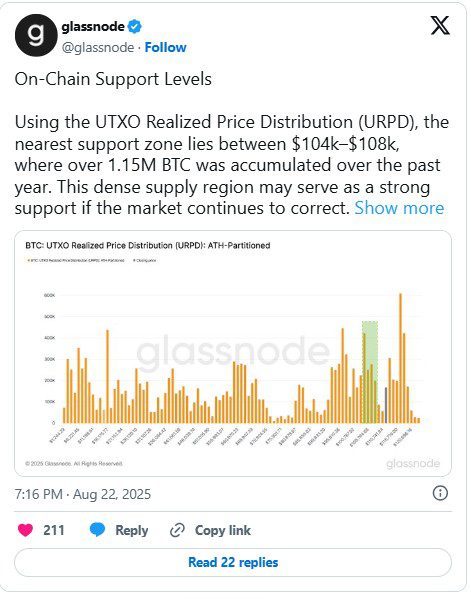This screenshot has width=471, height=599.
Task: Click the Copy link text
Action: click(x=223, y=530)
